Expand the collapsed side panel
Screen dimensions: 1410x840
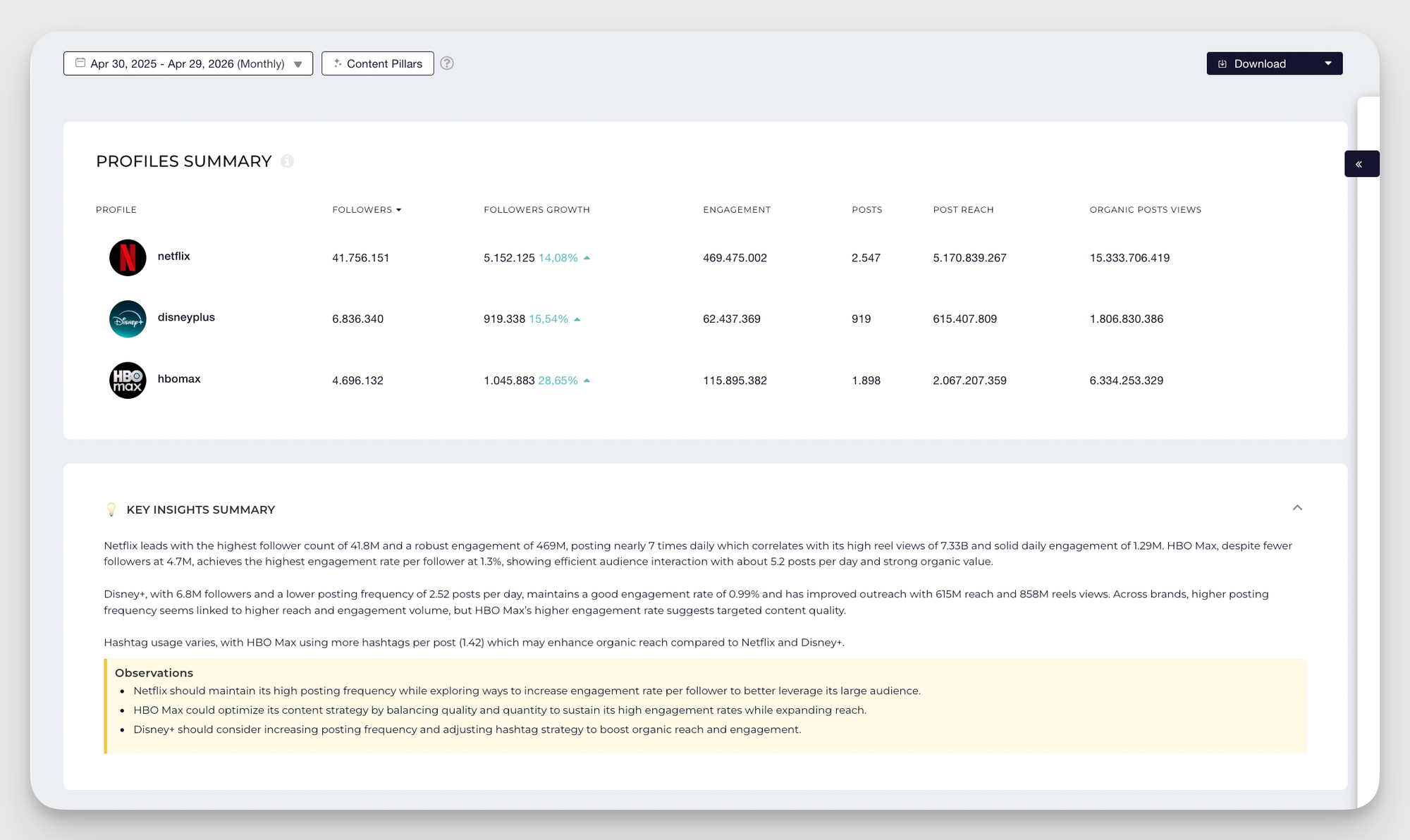pos(1361,164)
